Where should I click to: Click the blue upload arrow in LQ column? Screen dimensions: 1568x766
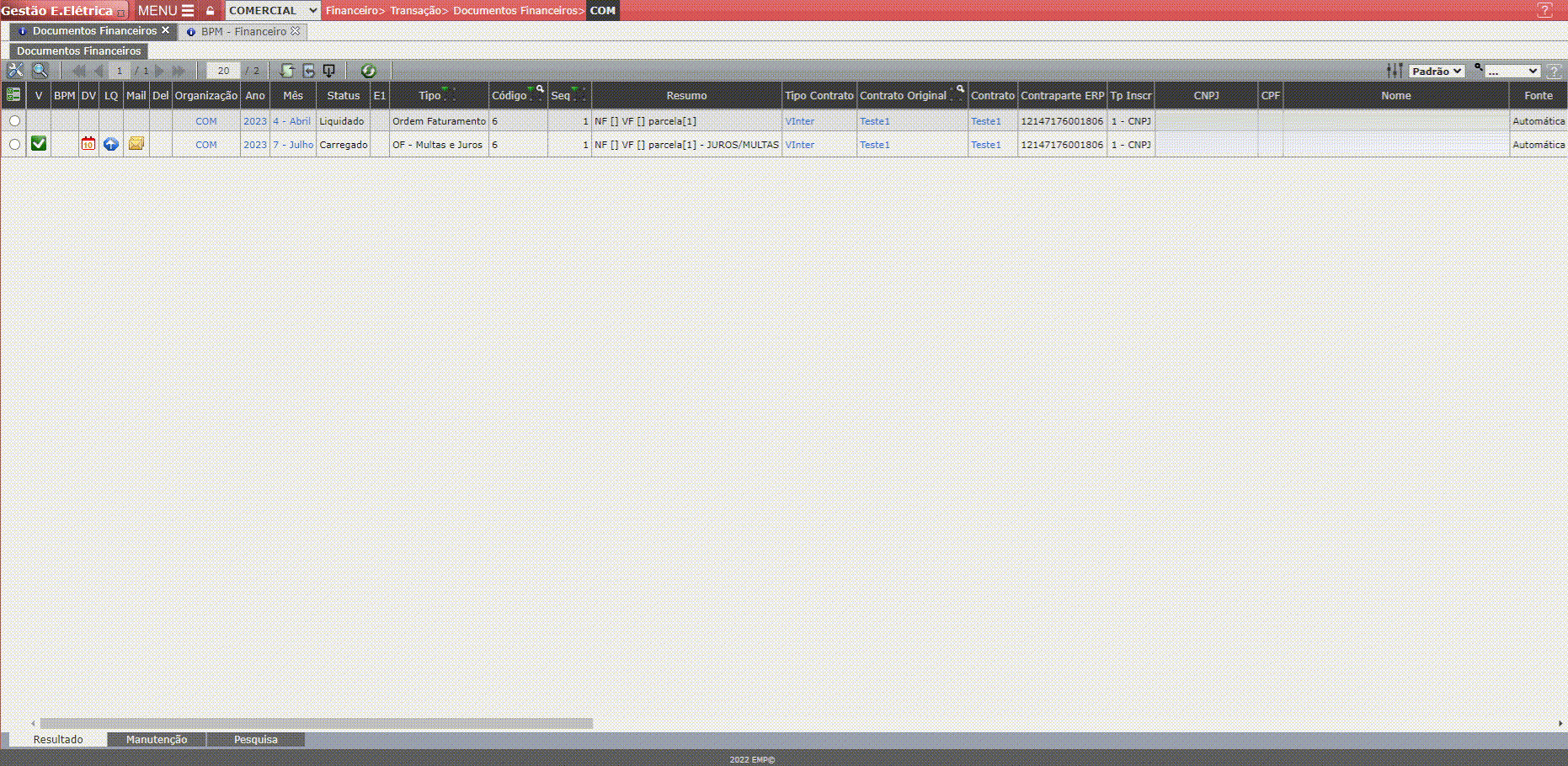[111, 144]
